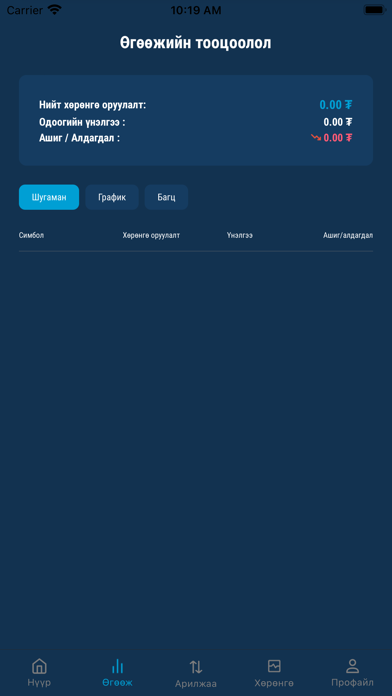Image resolution: width=392 pixels, height=696 pixels.
Task: Tap the Үнэлгээ column header
Action: pos(239,235)
